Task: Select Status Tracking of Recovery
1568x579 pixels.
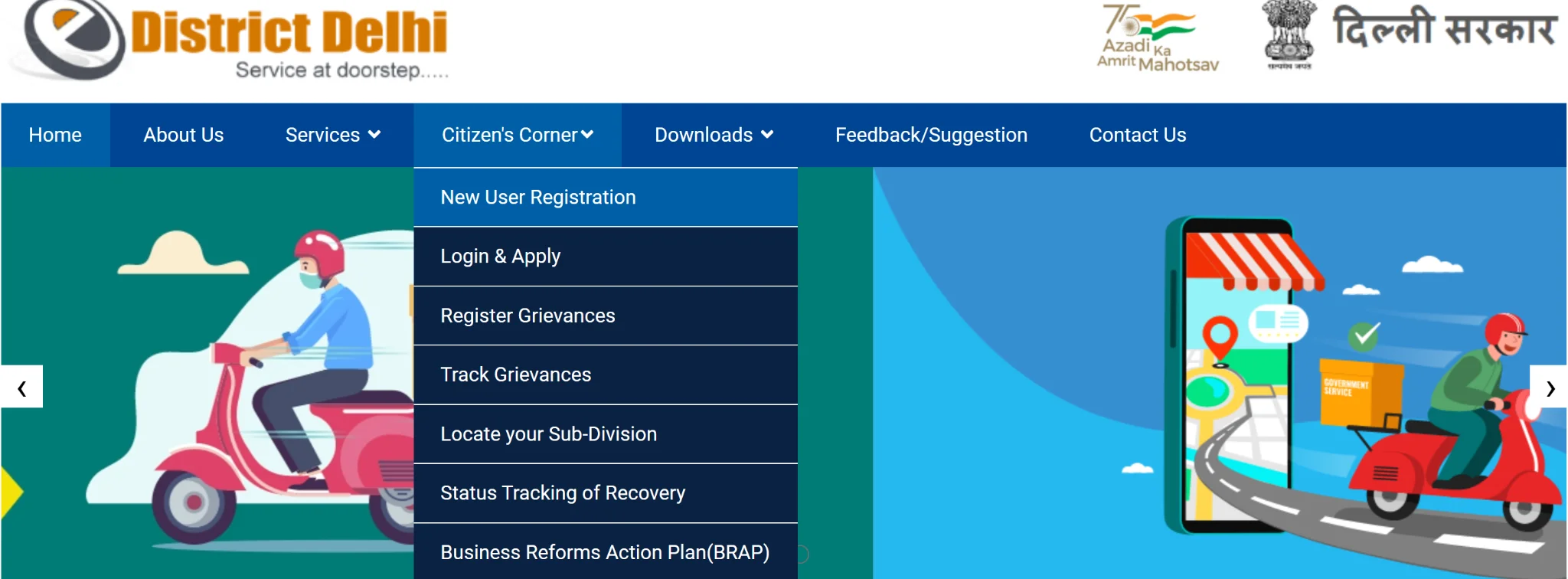Action: click(x=563, y=493)
